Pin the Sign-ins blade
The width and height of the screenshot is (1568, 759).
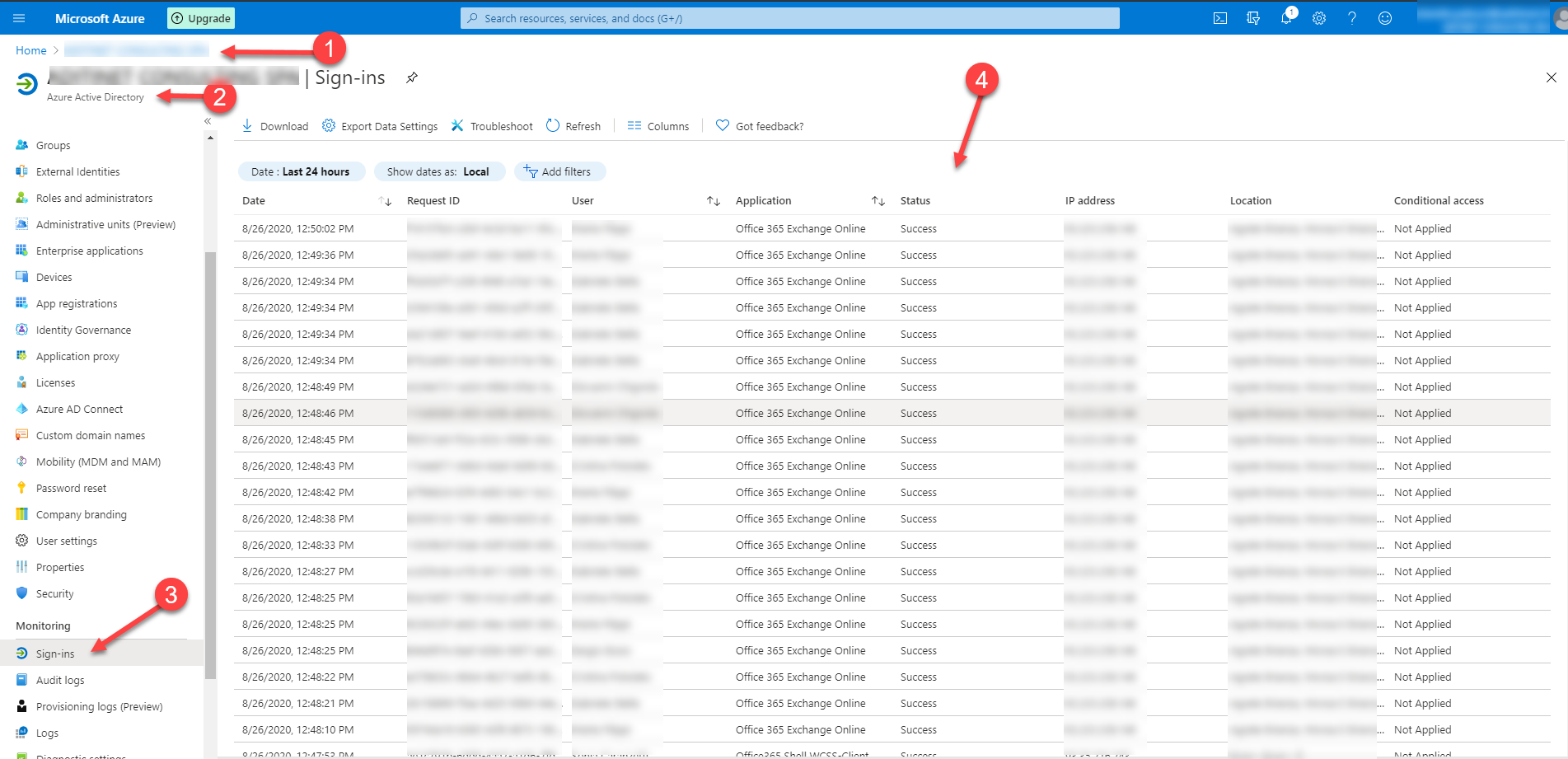(411, 77)
